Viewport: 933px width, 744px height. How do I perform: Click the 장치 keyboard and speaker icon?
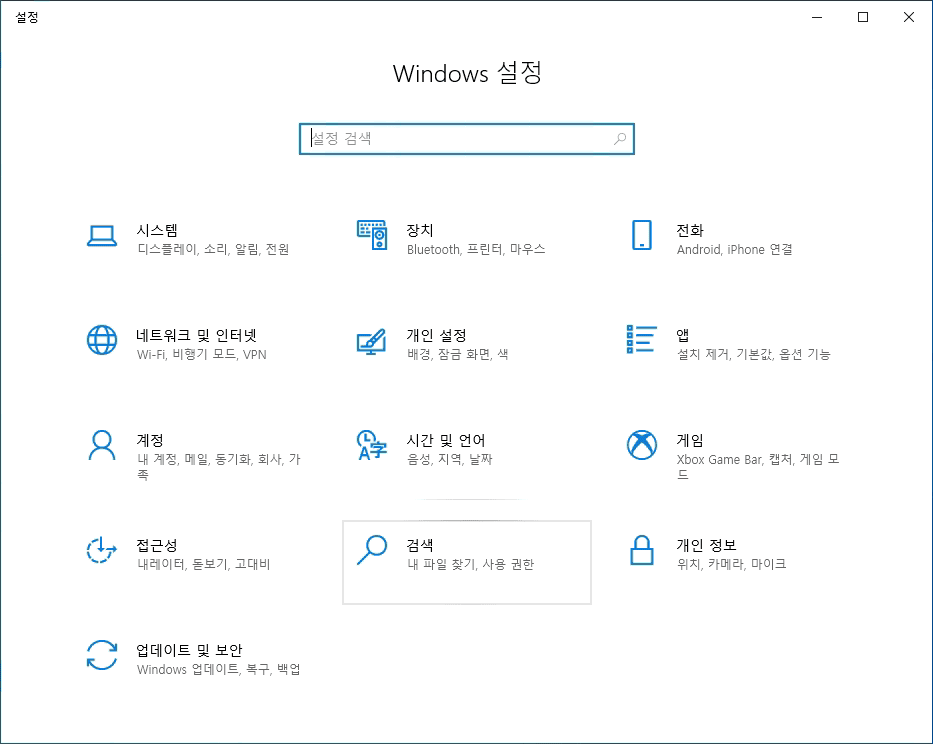tap(372, 235)
